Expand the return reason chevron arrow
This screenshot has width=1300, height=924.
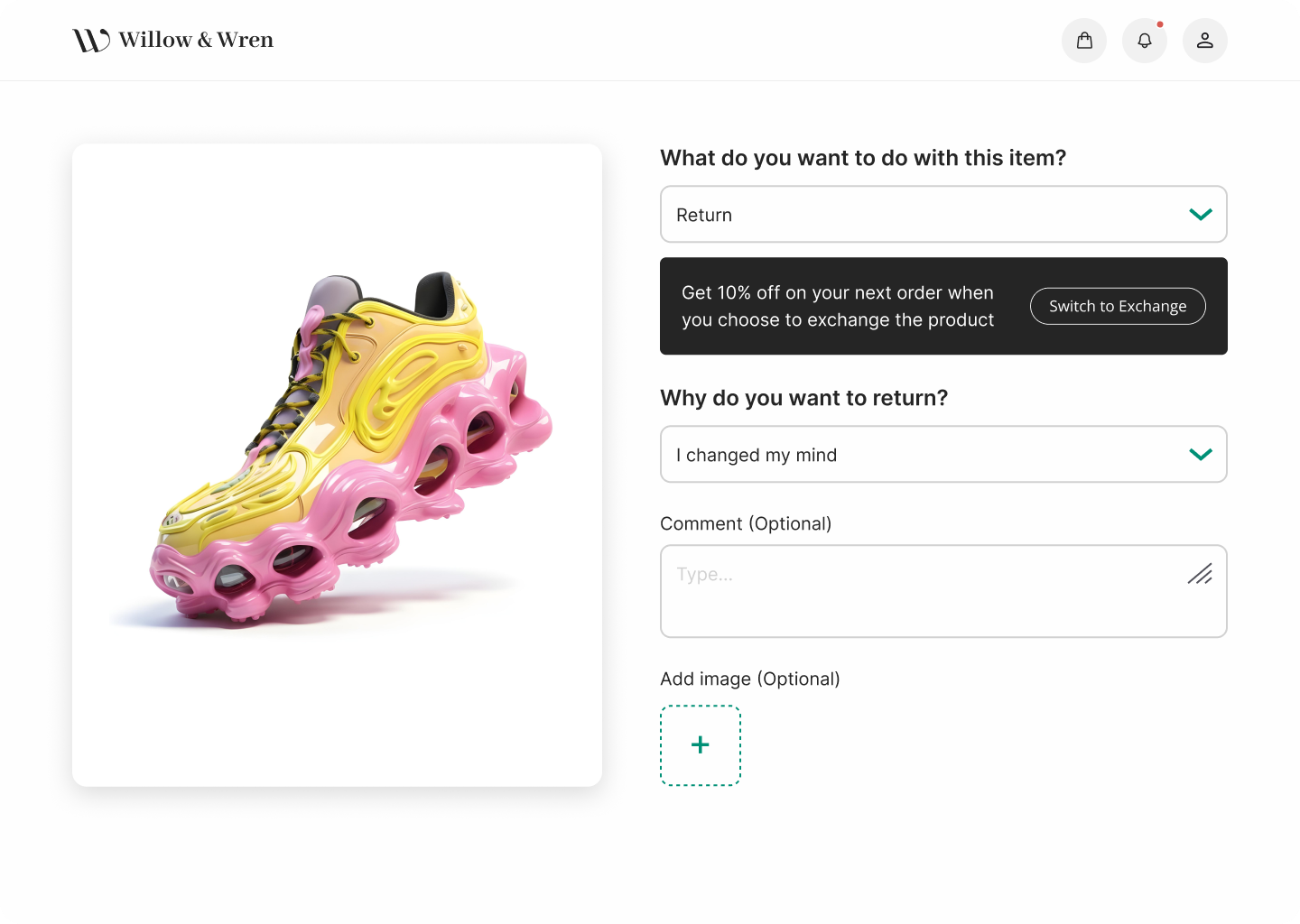(x=1201, y=455)
